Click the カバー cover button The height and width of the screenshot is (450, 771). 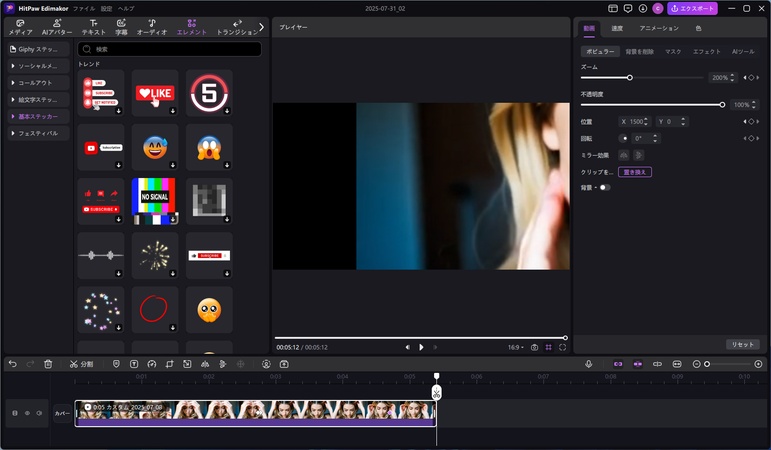click(62, 413)
